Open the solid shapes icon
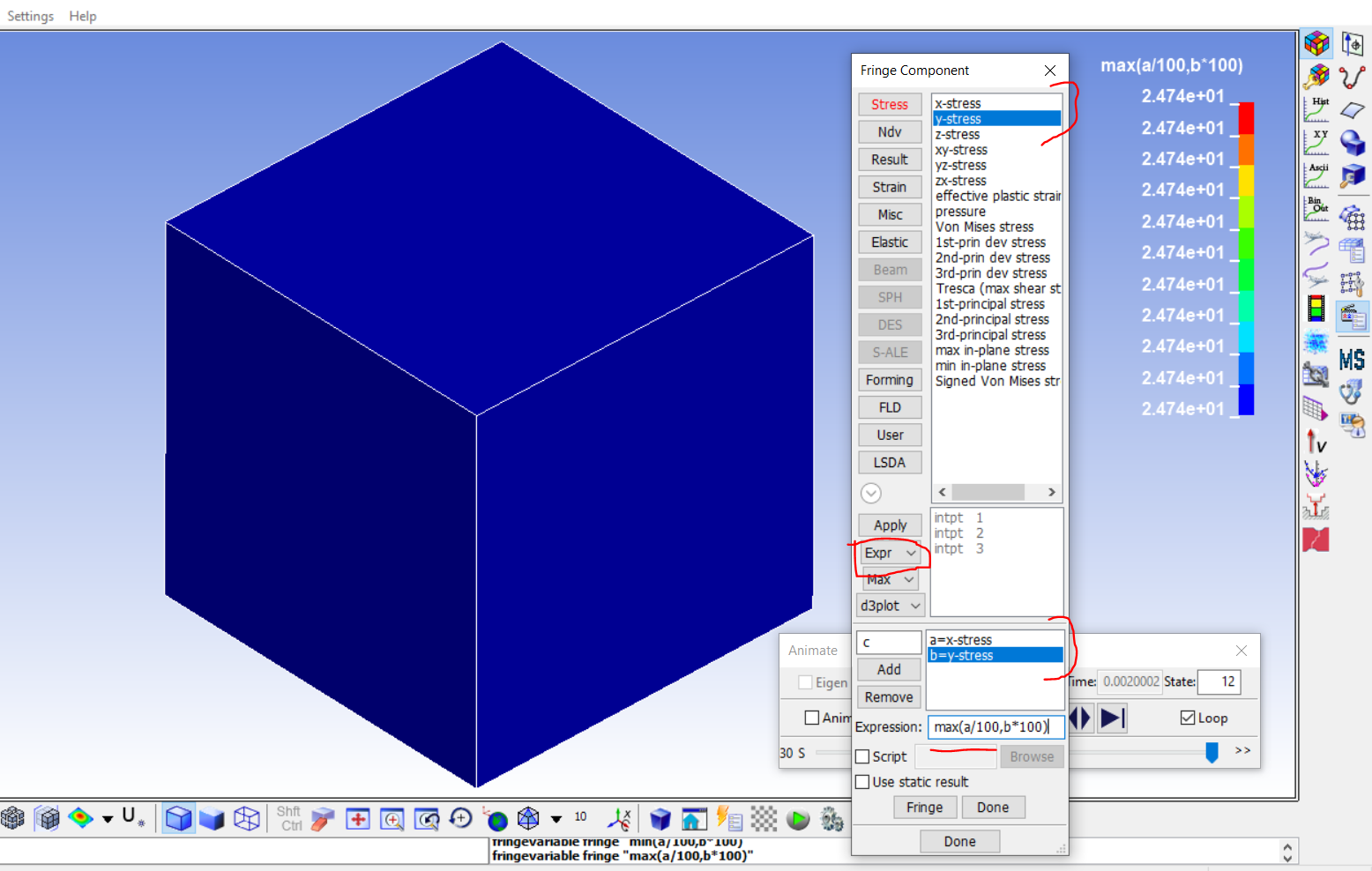1372x871 pixels. (x=1353, y=142)
